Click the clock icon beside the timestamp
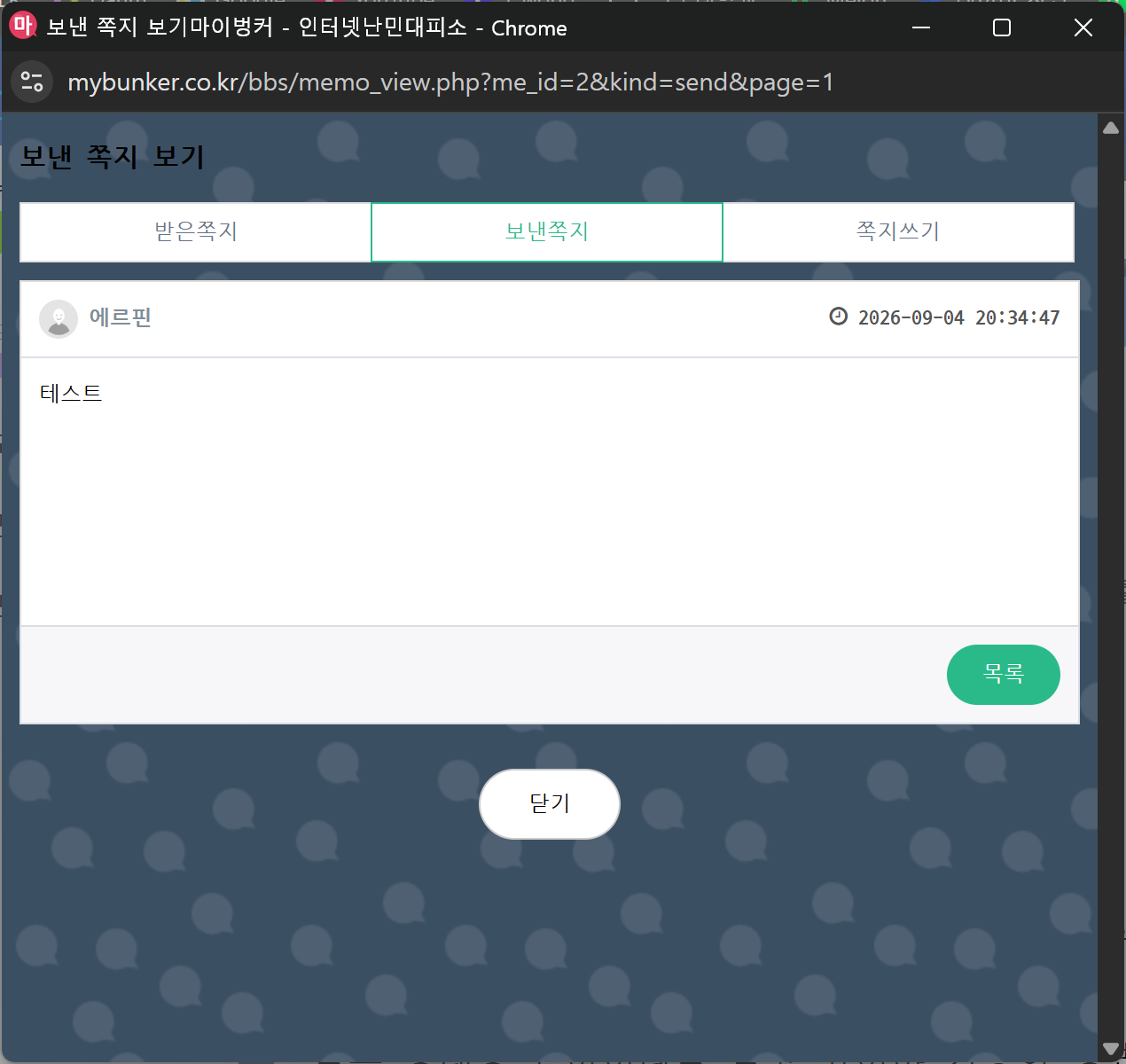1126x1064 pixels. pyautogui.click(x=838, y=317)
